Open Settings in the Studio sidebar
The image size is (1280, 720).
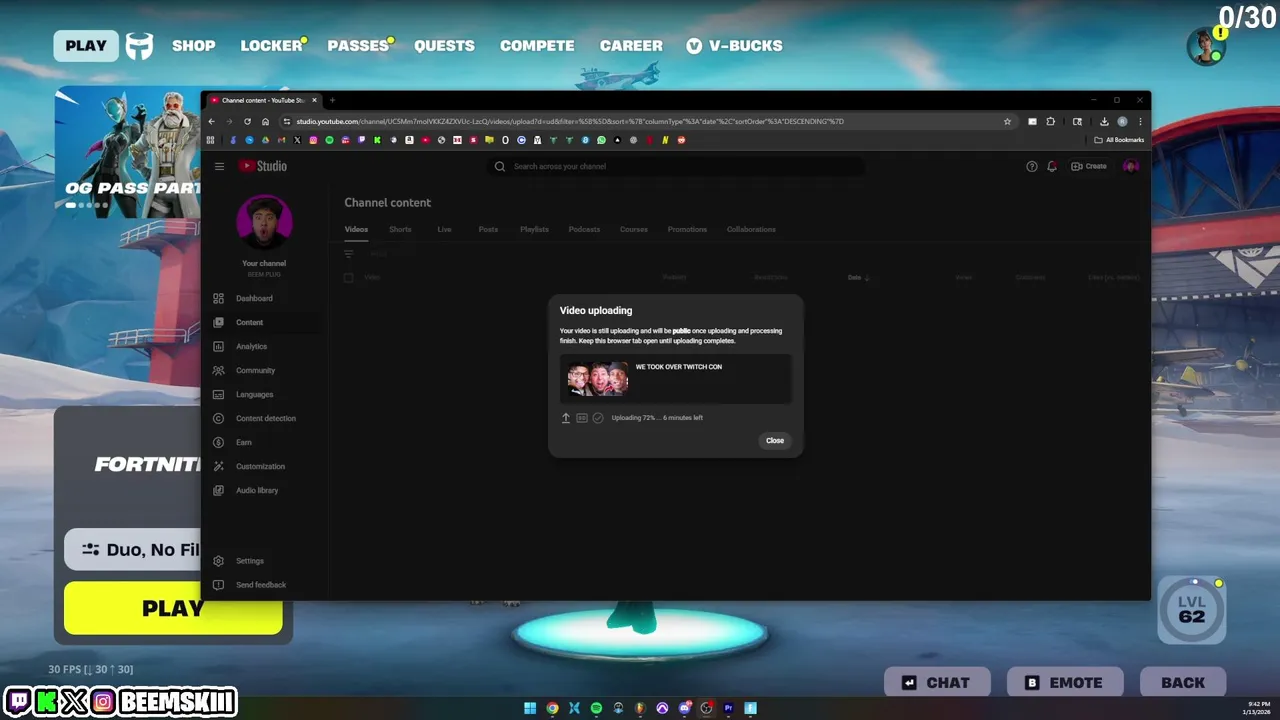(250, 561)
